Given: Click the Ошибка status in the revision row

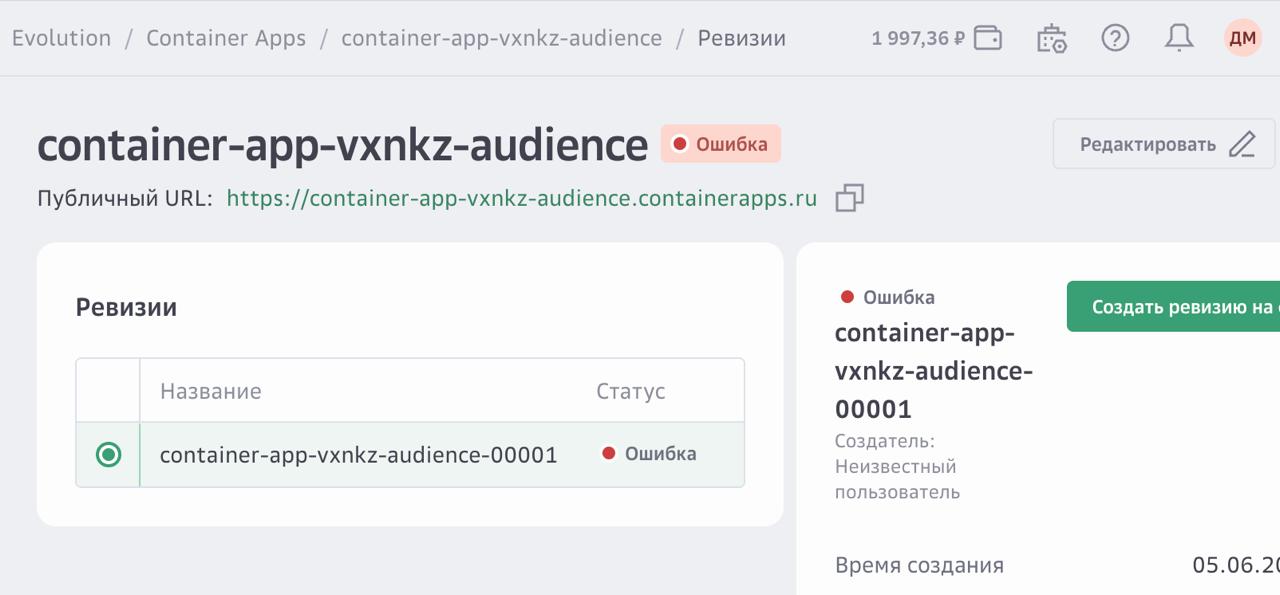Looking at the screenshot, I should pyautogui.click(x=649, y=453).
